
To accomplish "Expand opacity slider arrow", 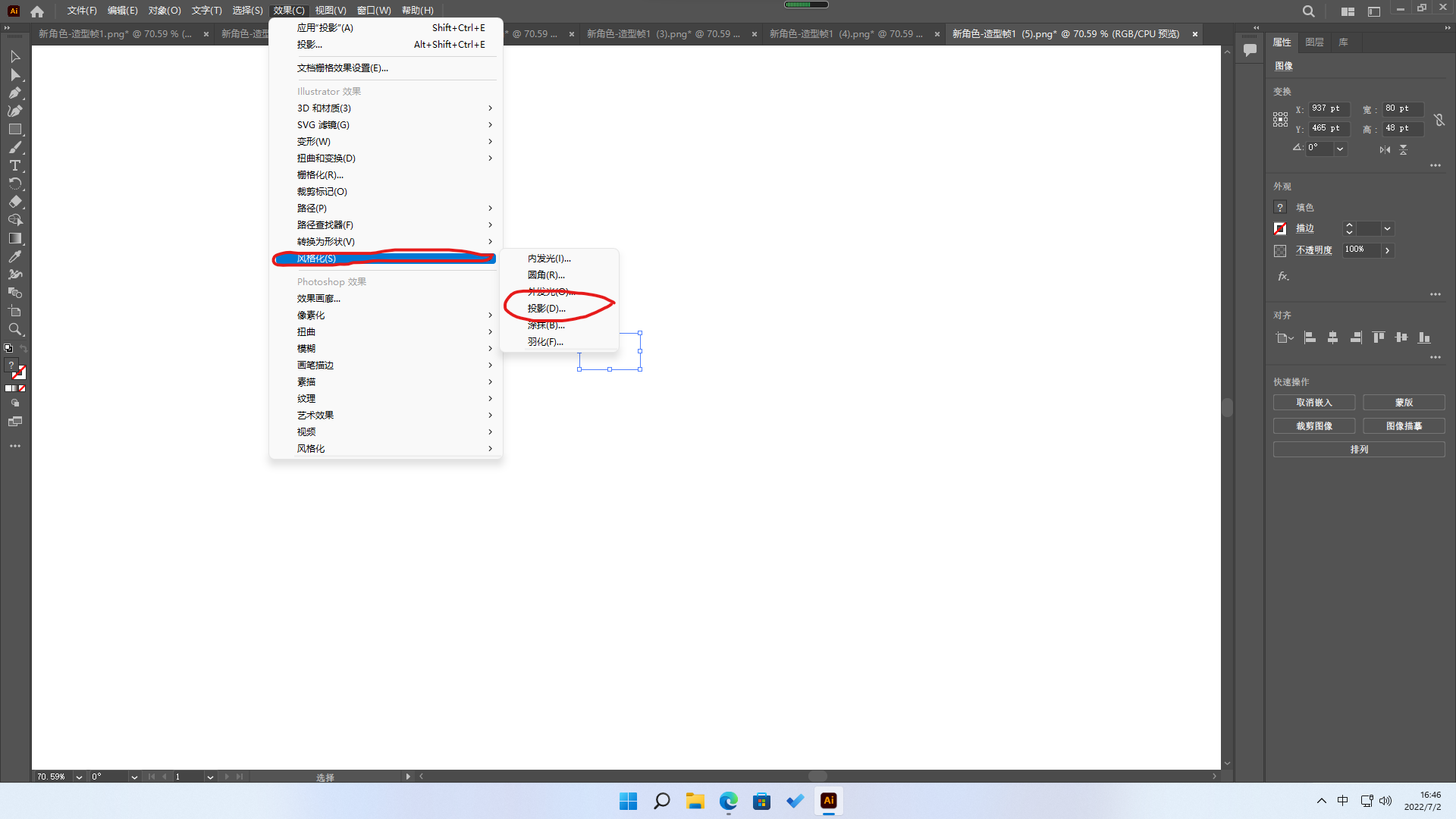I will (x=1387, y=250).
